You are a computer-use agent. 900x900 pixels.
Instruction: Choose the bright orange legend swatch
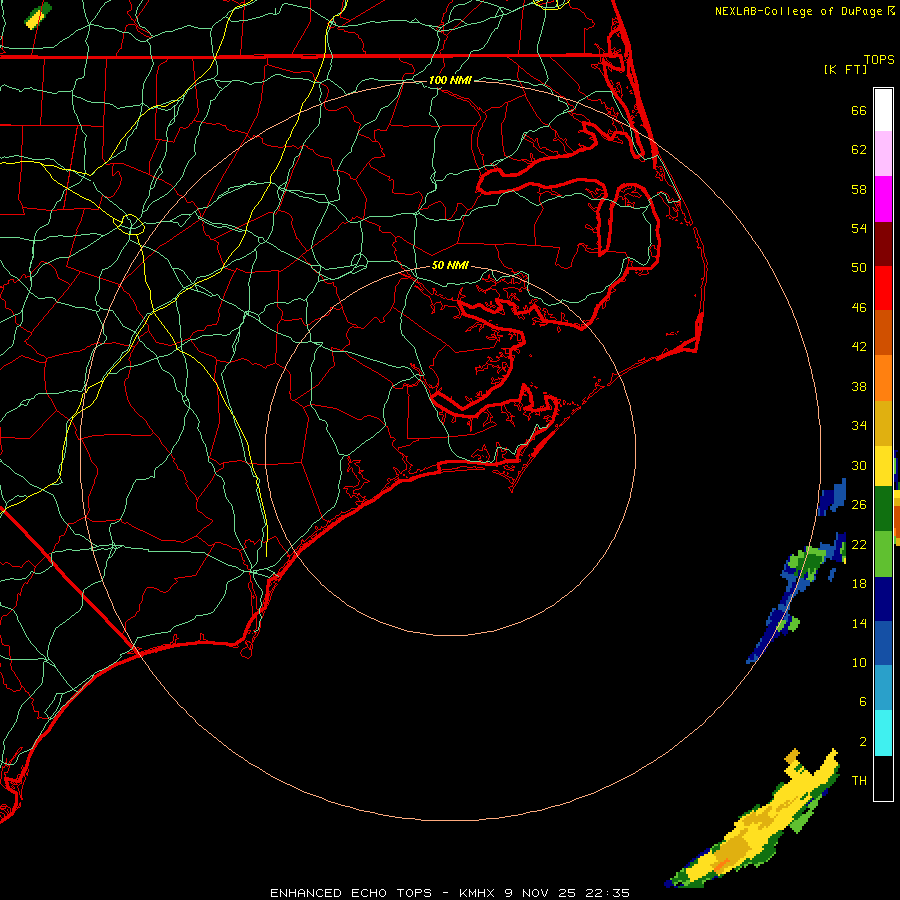click(x=883, y=378)
